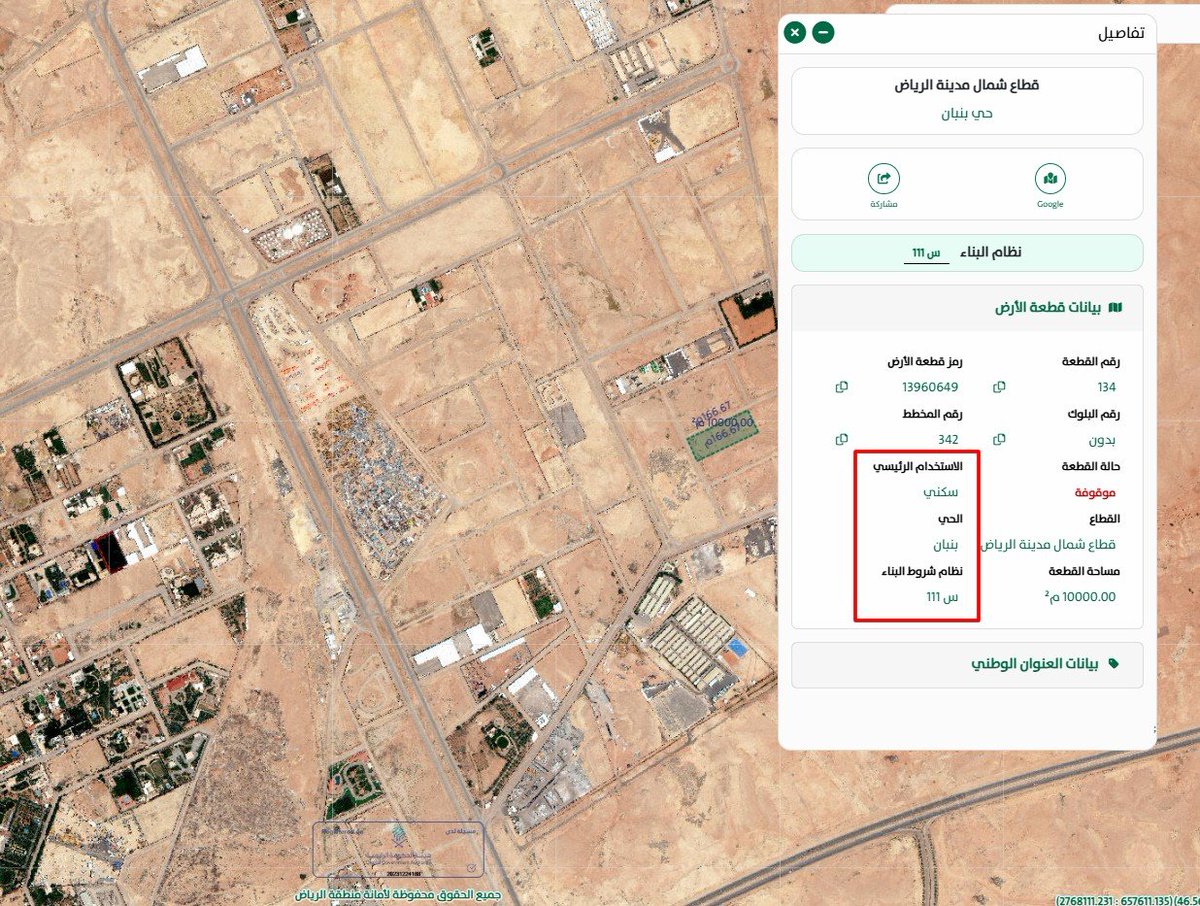Copy block number بدون
Screen dimensions: 1200x906
pos(999,439)
